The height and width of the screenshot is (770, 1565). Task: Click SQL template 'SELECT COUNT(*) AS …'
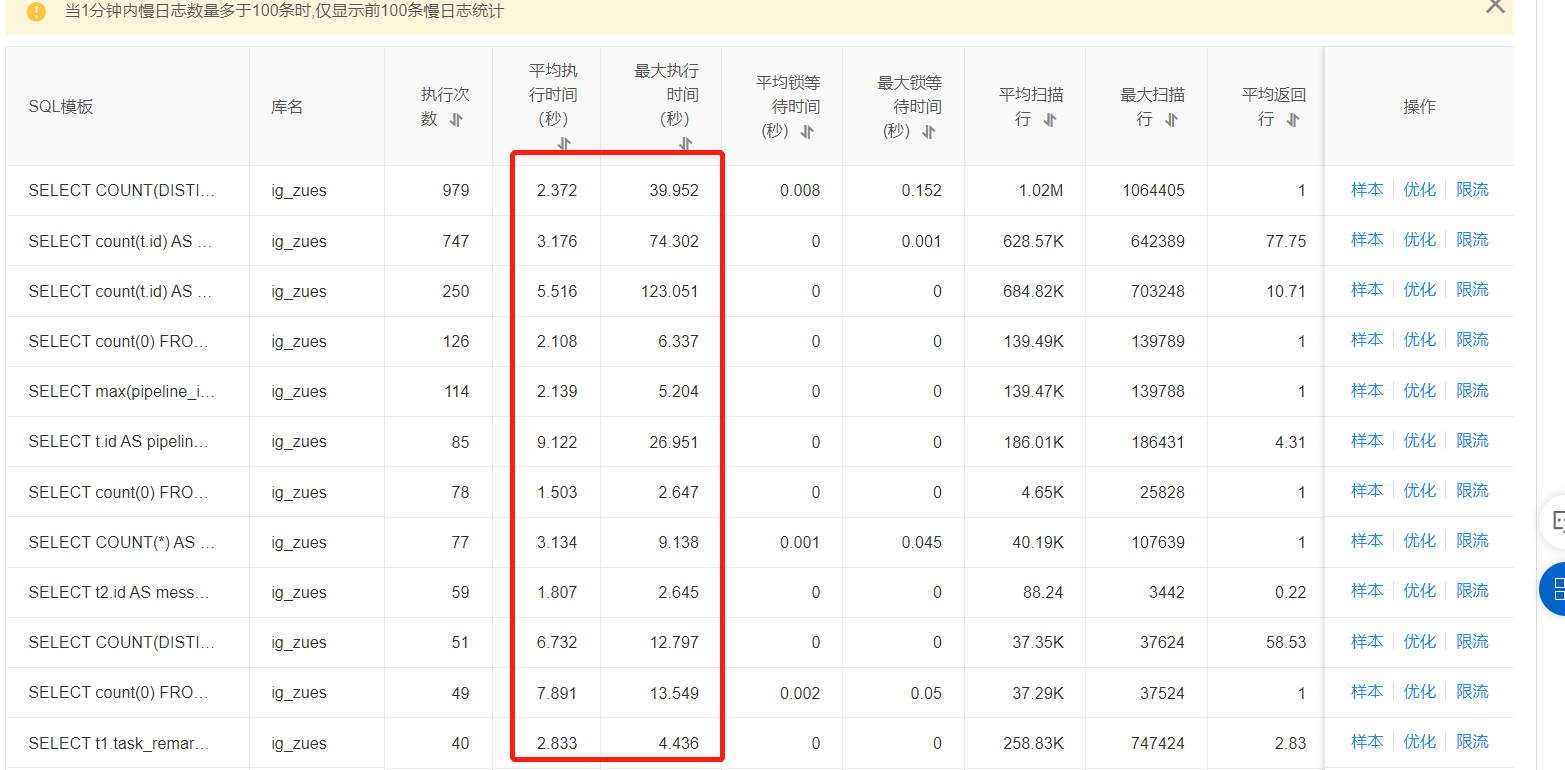[x=121, y=542]
